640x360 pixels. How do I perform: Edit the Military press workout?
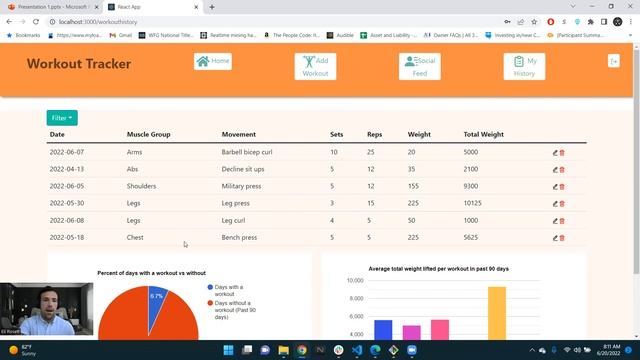555,187
